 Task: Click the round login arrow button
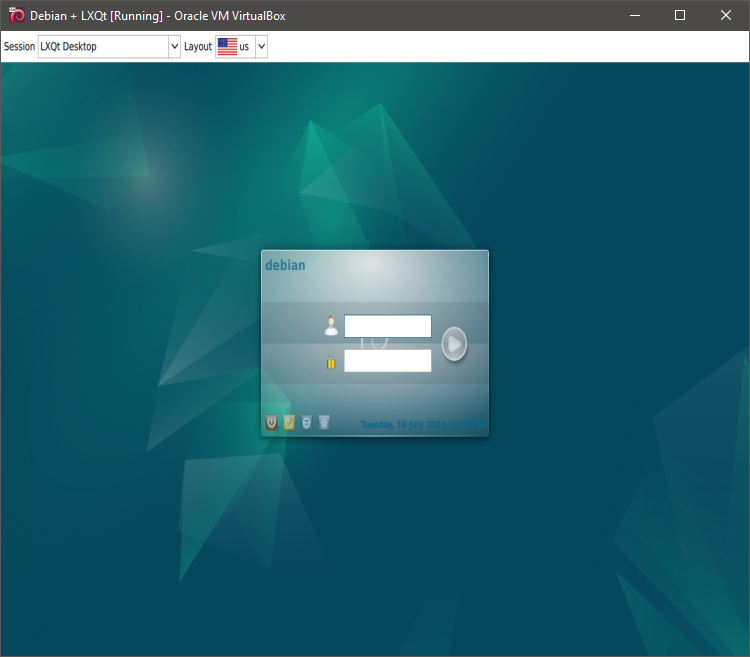[454, 344]
